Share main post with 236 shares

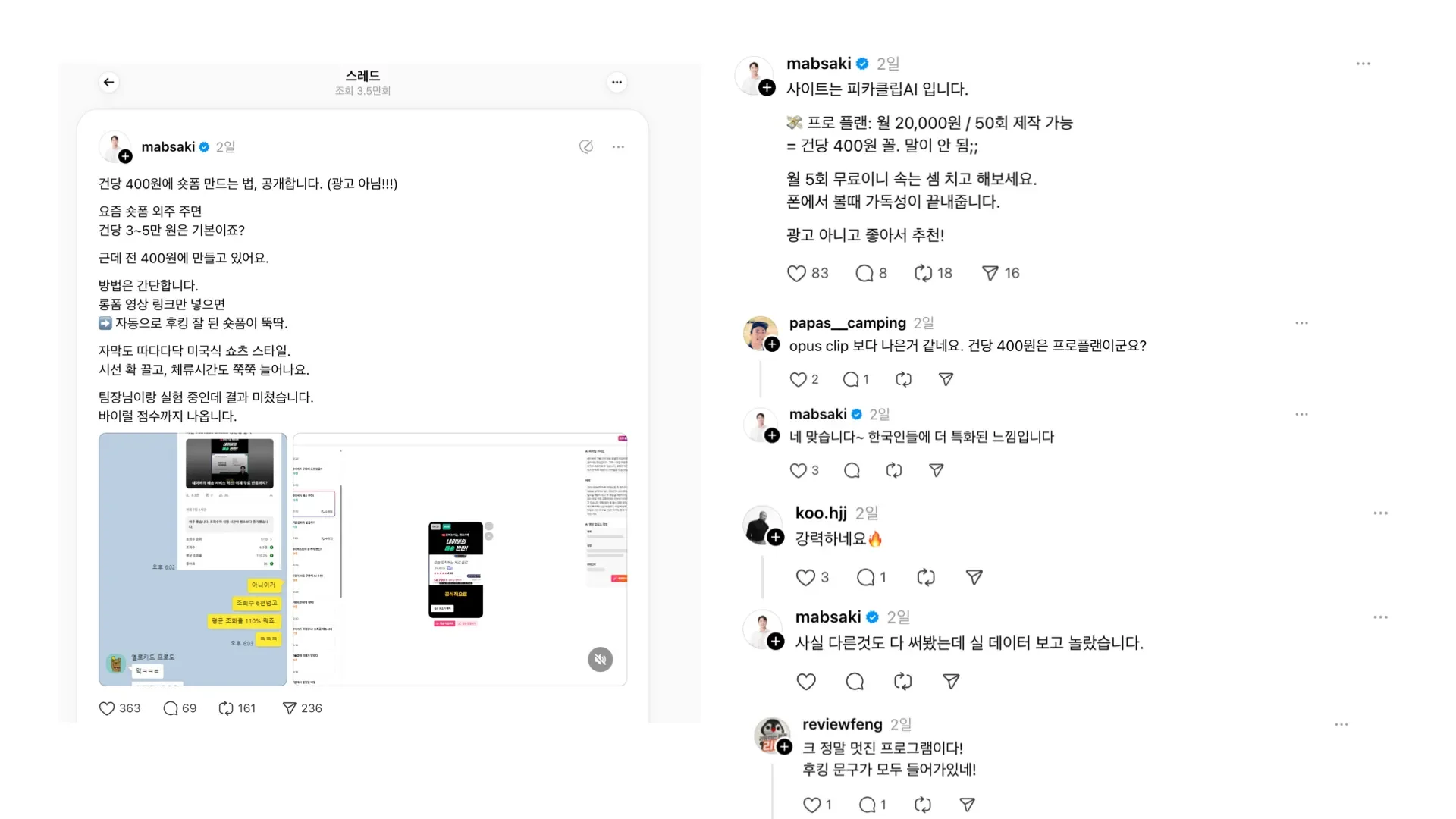[289, 708]
